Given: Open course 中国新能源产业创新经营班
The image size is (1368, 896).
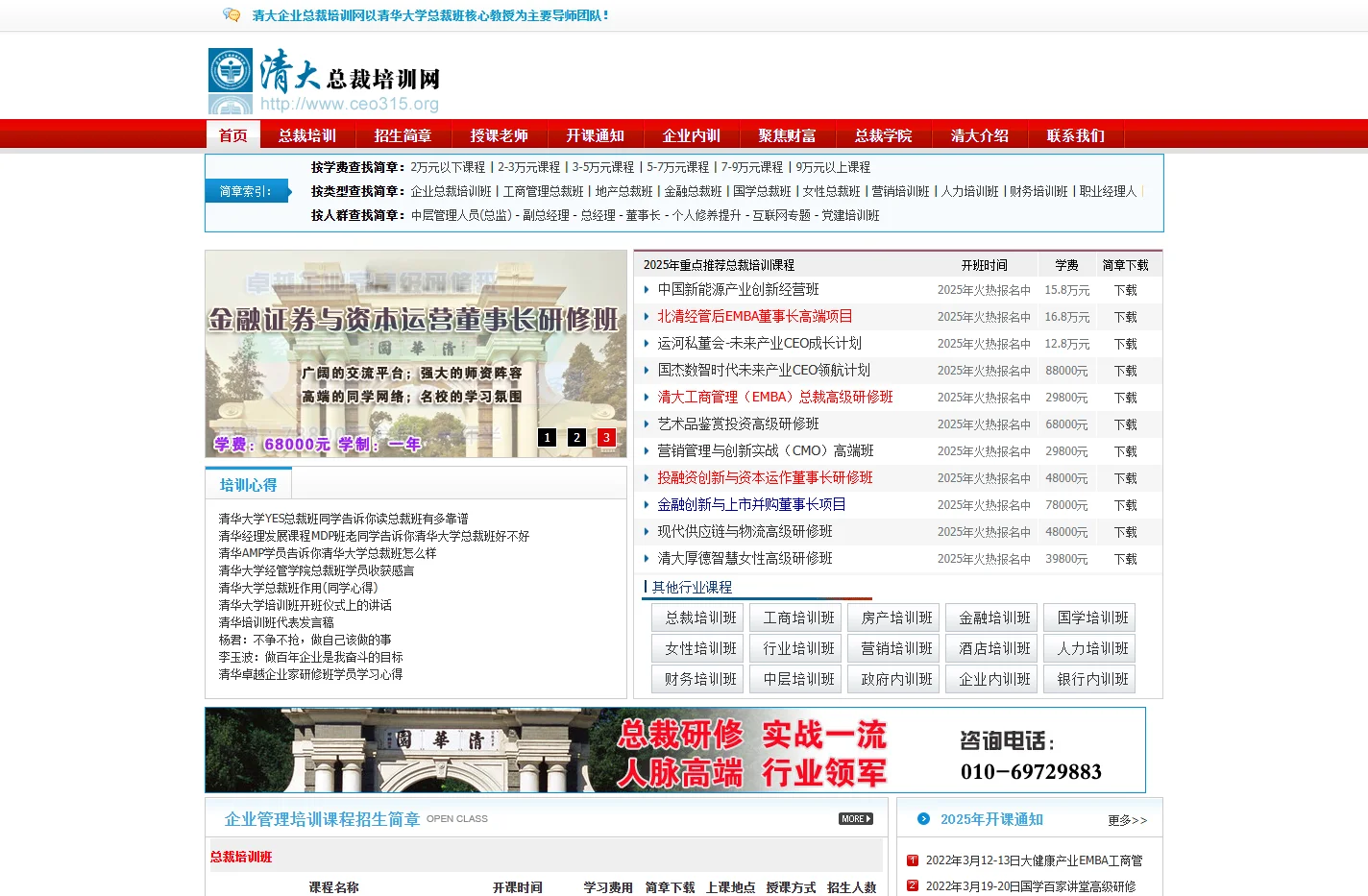Looking at the screenshot, I should (739, 289).
